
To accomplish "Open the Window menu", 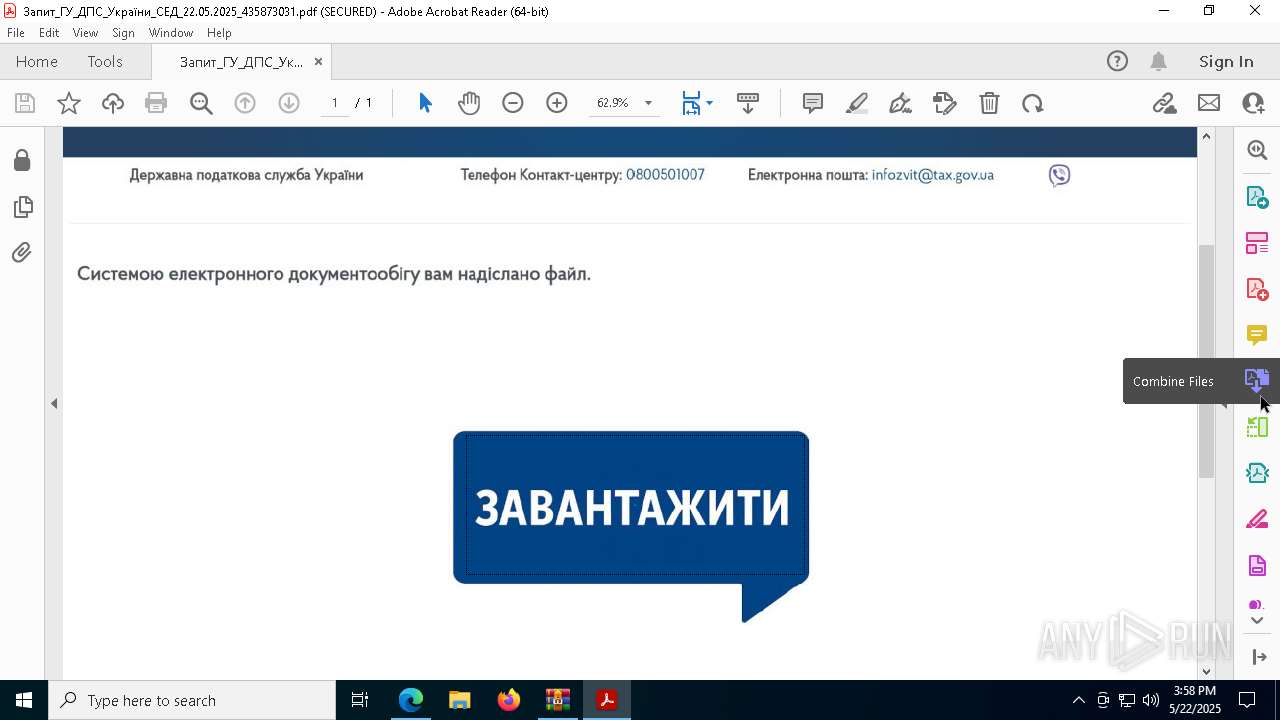I will click(171, 33).
